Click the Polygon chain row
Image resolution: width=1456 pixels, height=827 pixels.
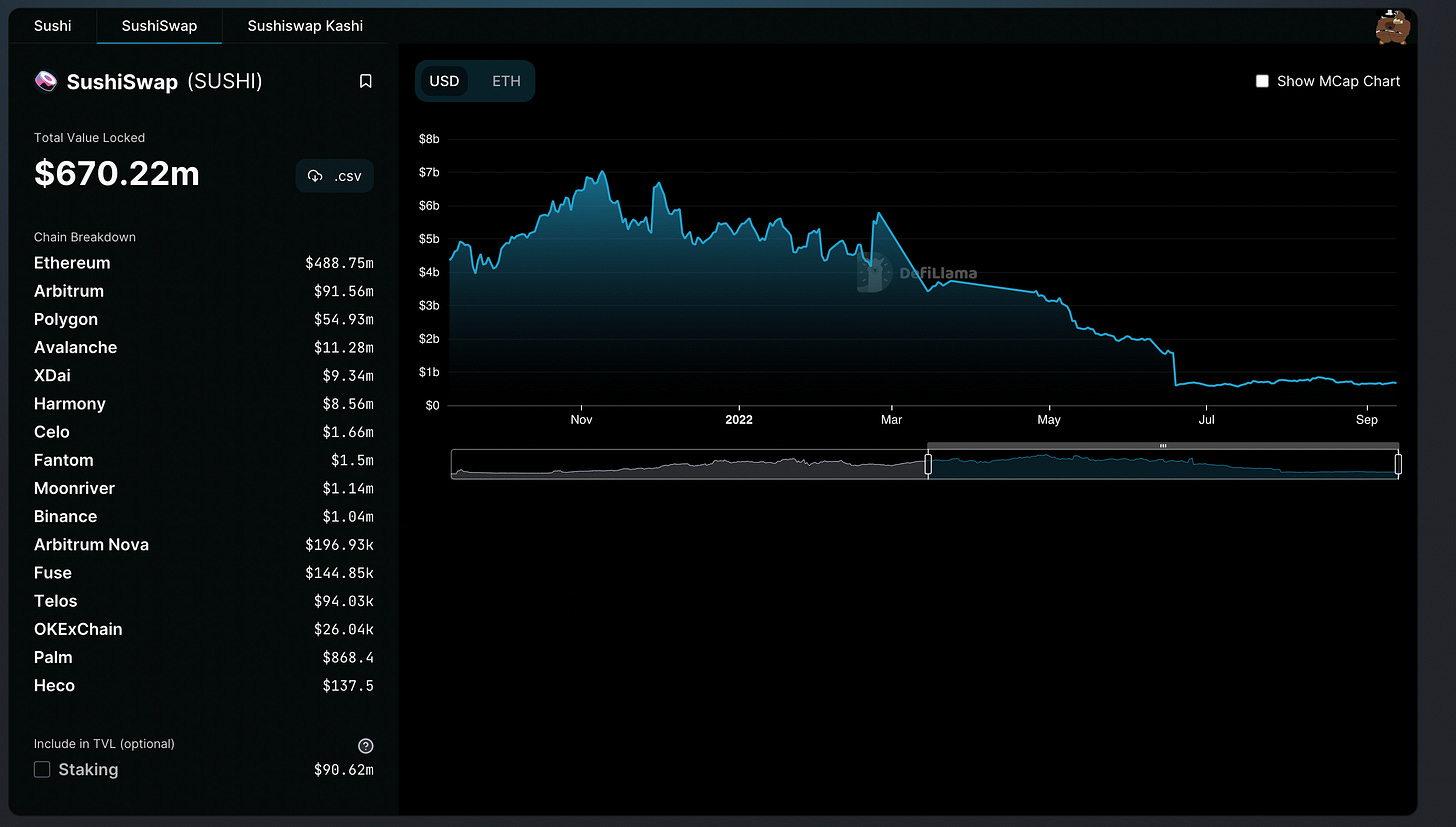click(204, 319)
